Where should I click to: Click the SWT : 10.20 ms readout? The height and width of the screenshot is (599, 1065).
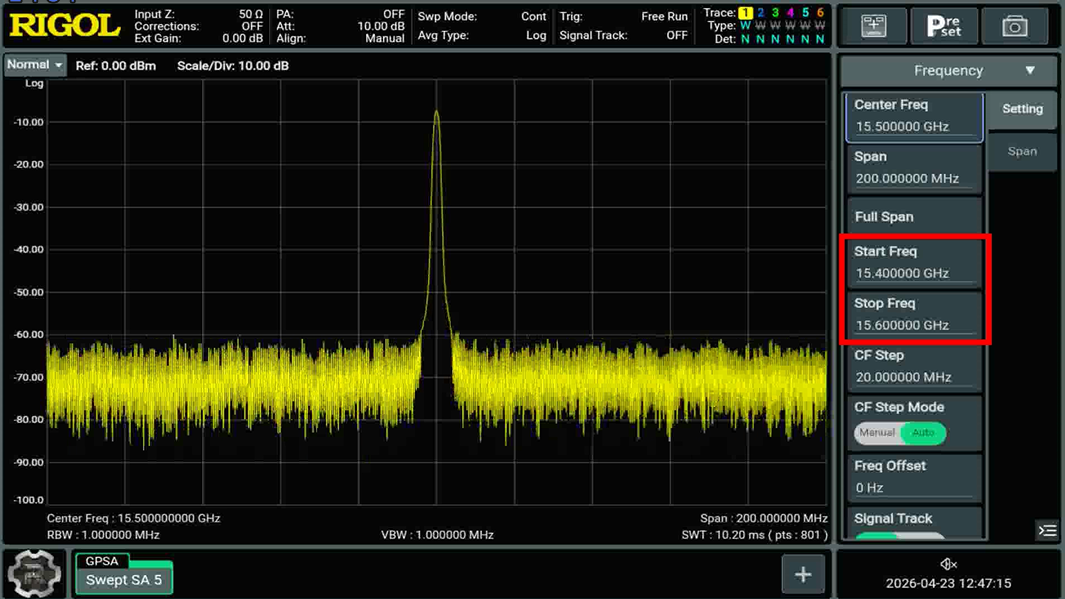coord(755,535)
